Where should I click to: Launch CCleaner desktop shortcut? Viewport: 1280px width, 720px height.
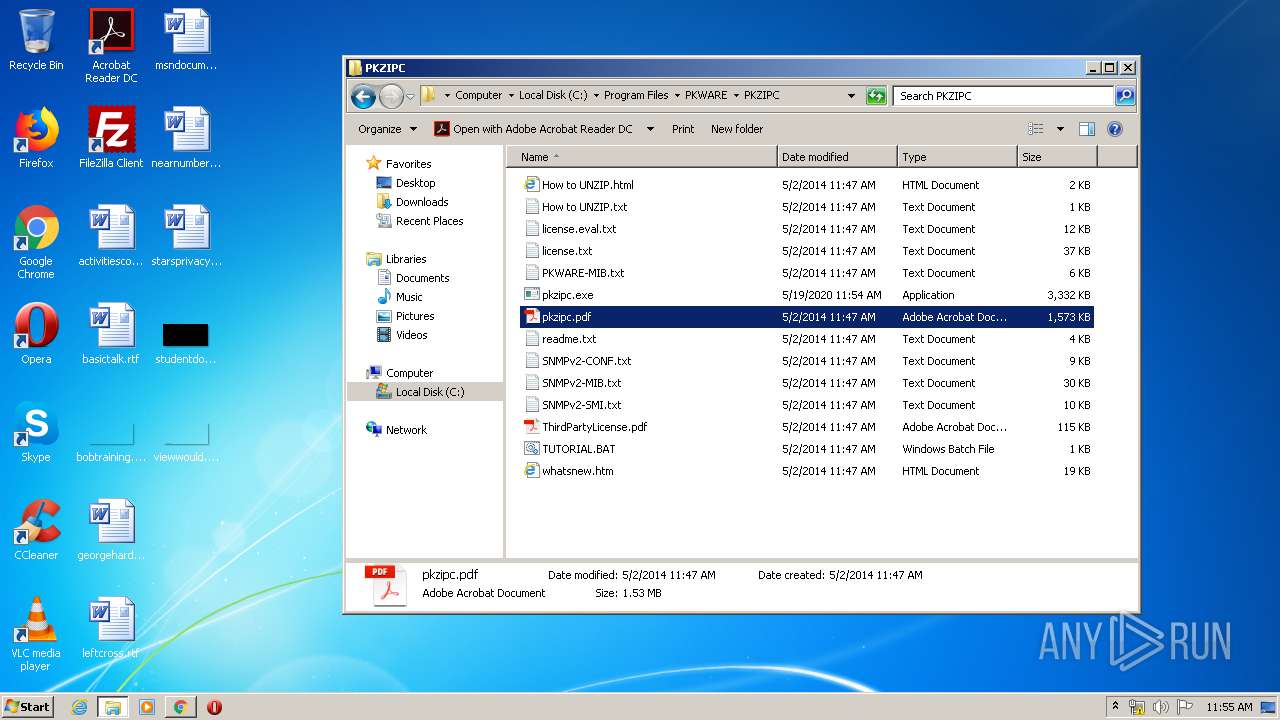(x=36, y=530)
